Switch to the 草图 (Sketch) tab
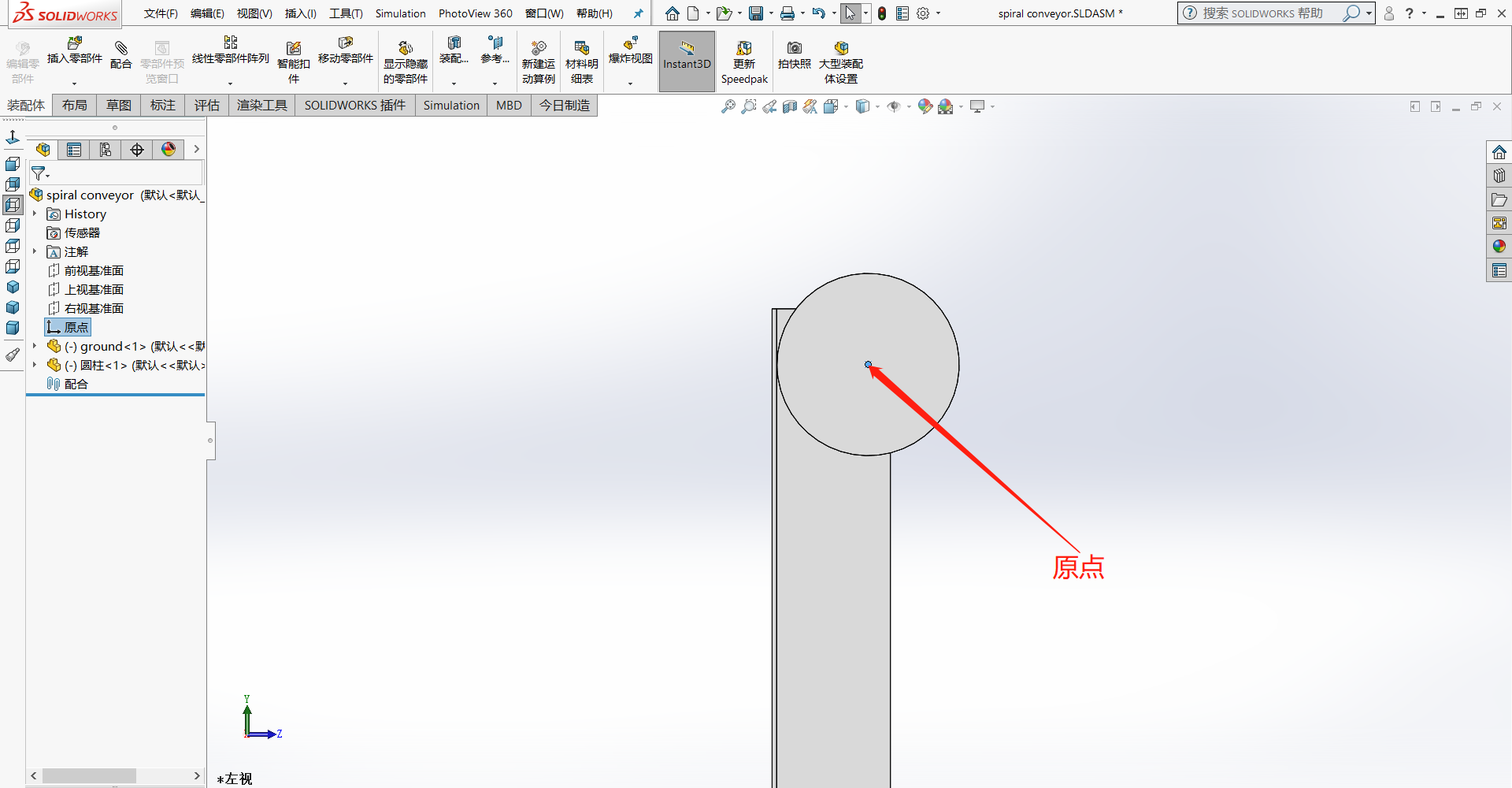Image resolution: width=1512 pixels, height=788 pixels. point(119,106)
